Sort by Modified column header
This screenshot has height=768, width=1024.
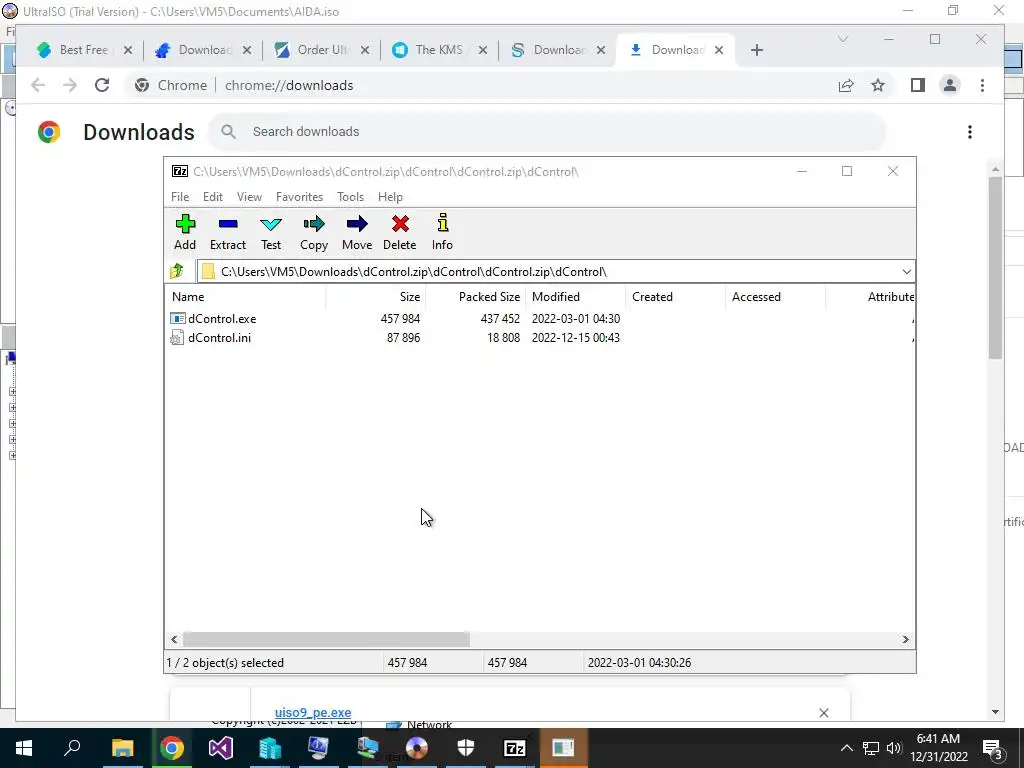[x=575, y=296]
